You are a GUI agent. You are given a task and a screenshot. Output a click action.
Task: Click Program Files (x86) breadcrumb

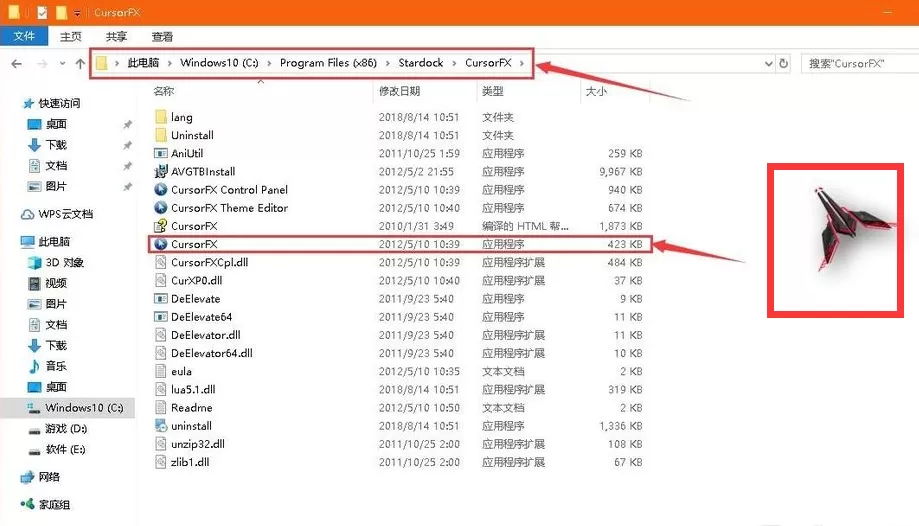(x=328, y=63)
